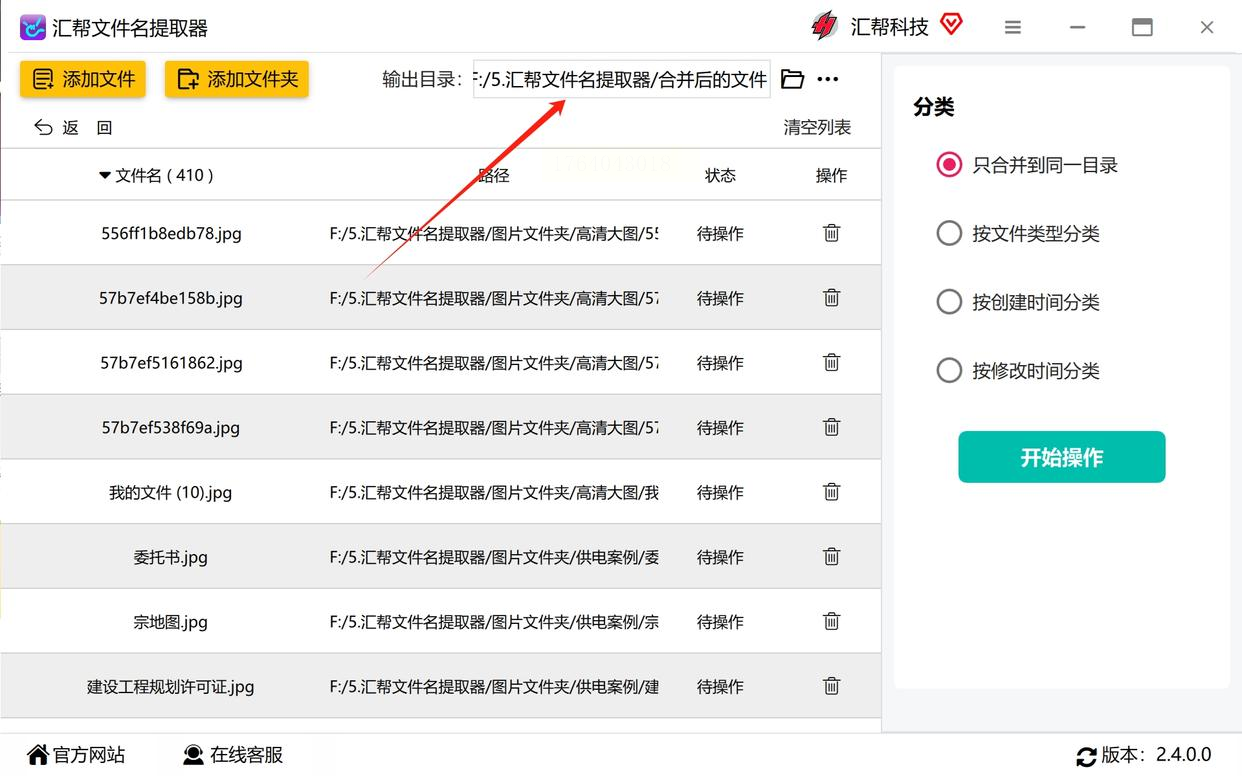Click trash icon for 宗地图.jpg
The height and width of the screenshot is (776, 1242).
831,621
